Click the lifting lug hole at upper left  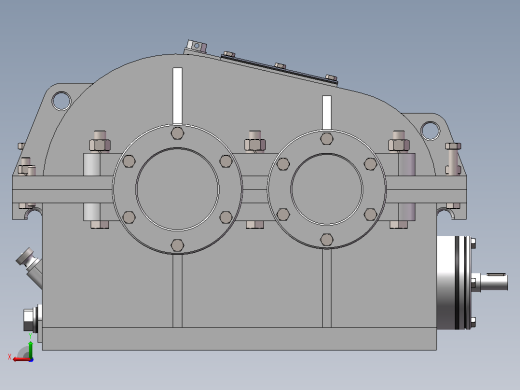tap(61, 100)
